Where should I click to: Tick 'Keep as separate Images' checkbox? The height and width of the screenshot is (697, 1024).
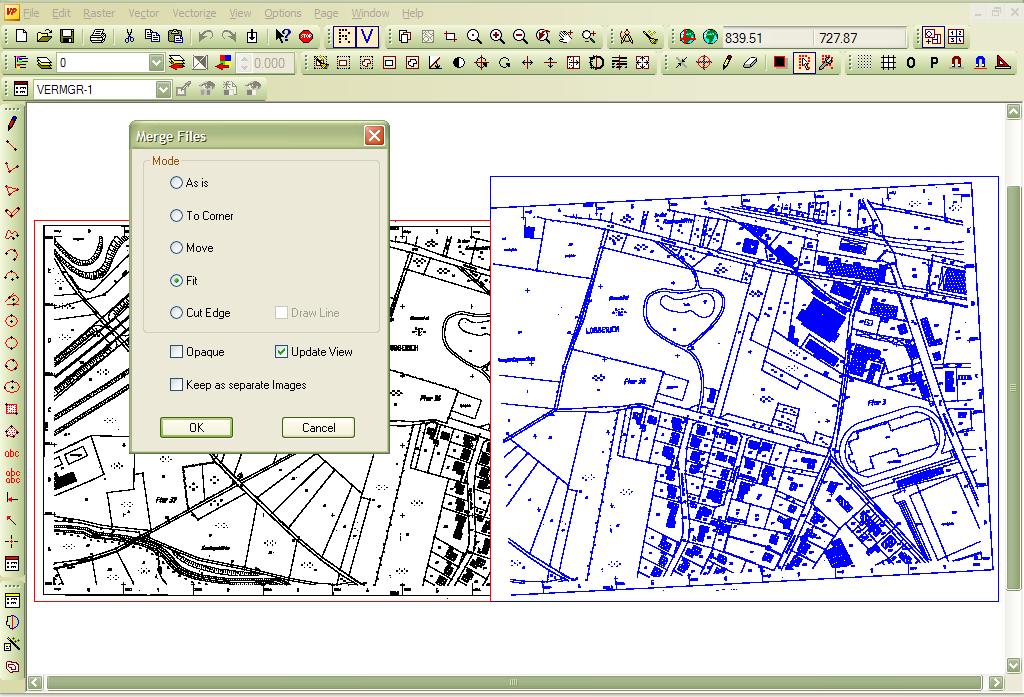pos(177,385)
